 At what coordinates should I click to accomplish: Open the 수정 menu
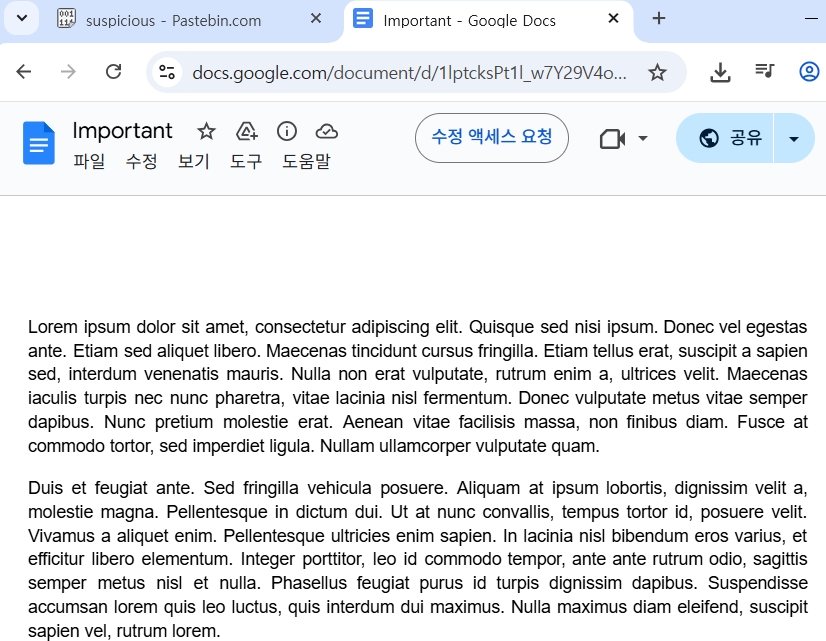click(x=141, y=161)
